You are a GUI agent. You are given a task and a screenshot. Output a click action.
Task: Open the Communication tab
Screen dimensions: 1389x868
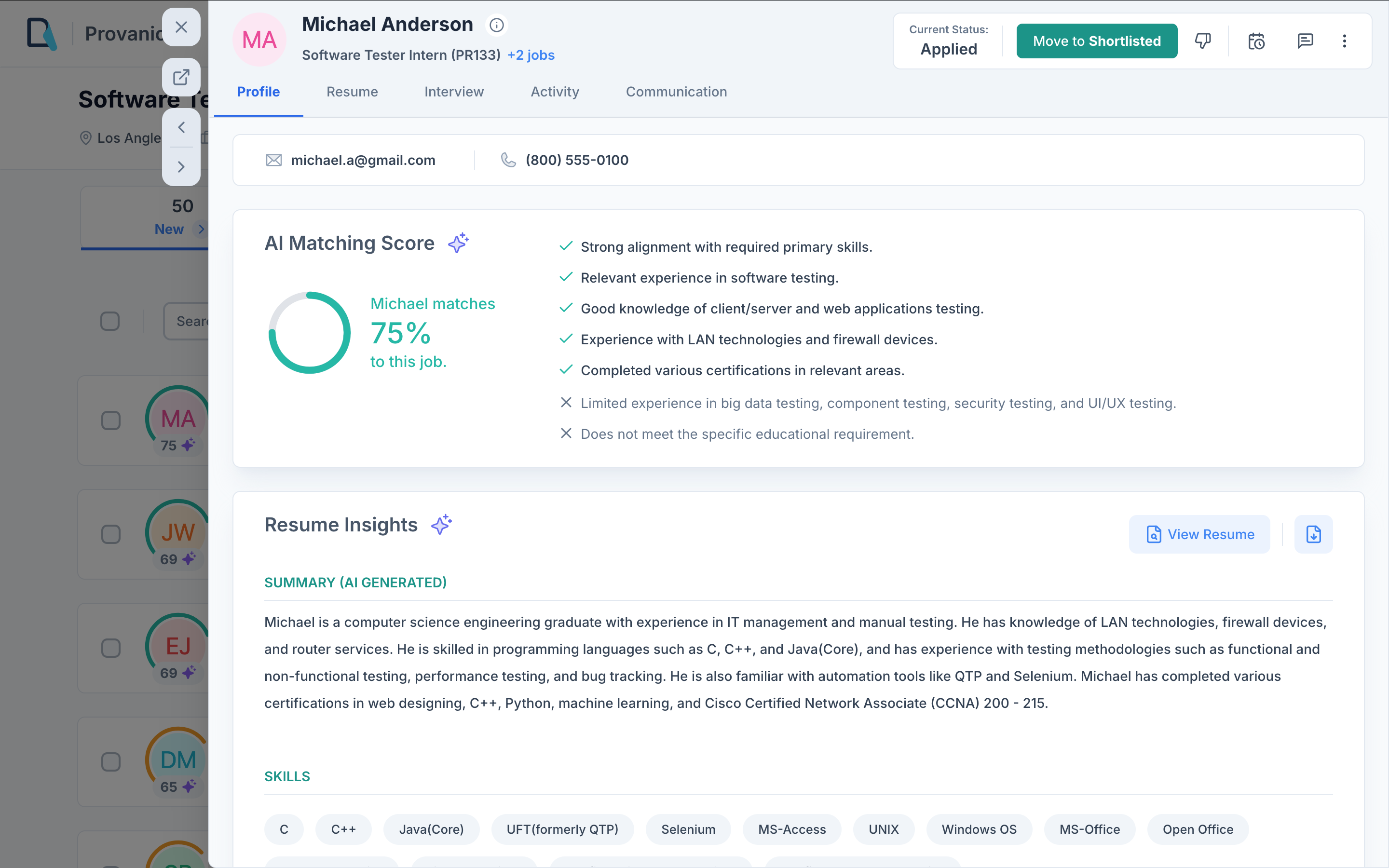[676, 92]
